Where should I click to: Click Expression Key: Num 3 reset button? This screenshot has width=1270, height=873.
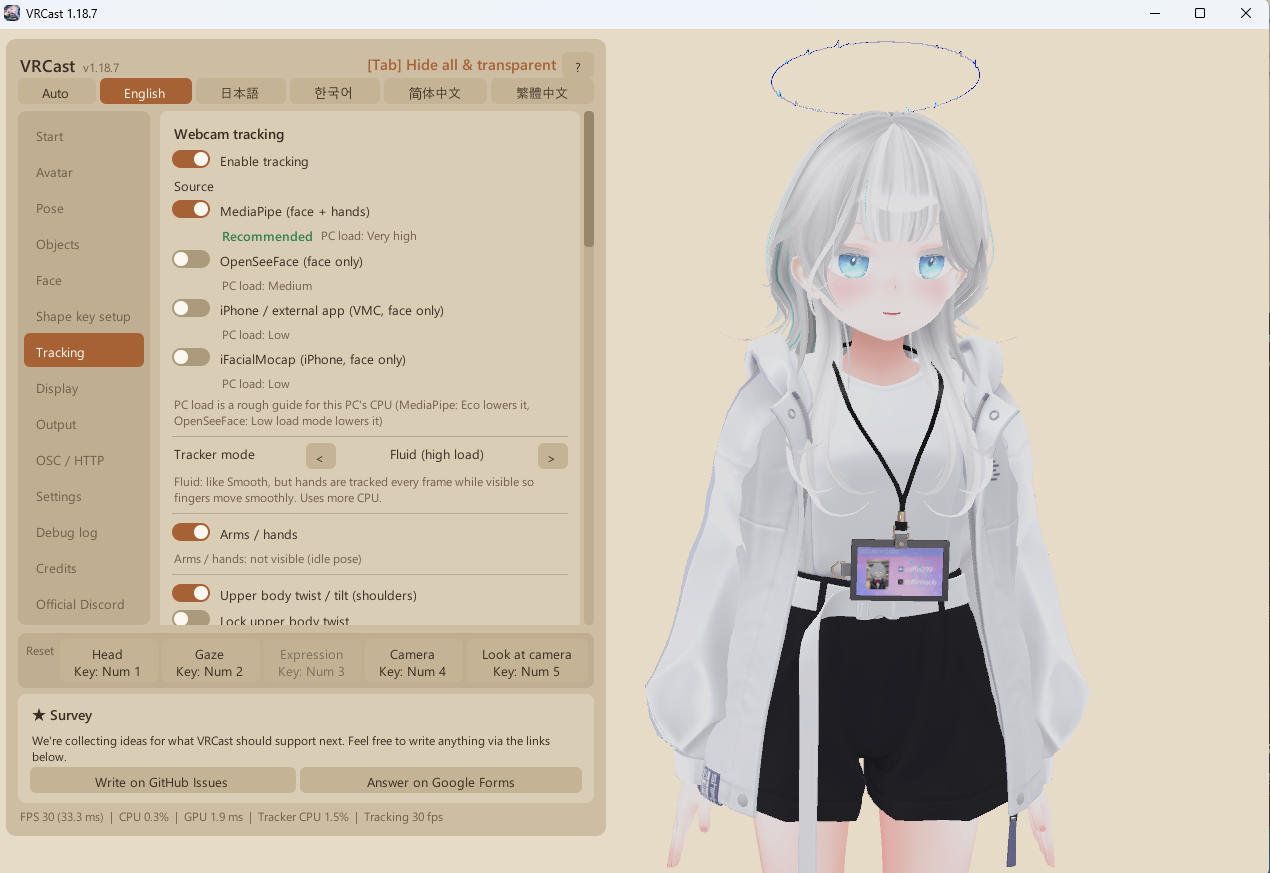tap(312, 662)
